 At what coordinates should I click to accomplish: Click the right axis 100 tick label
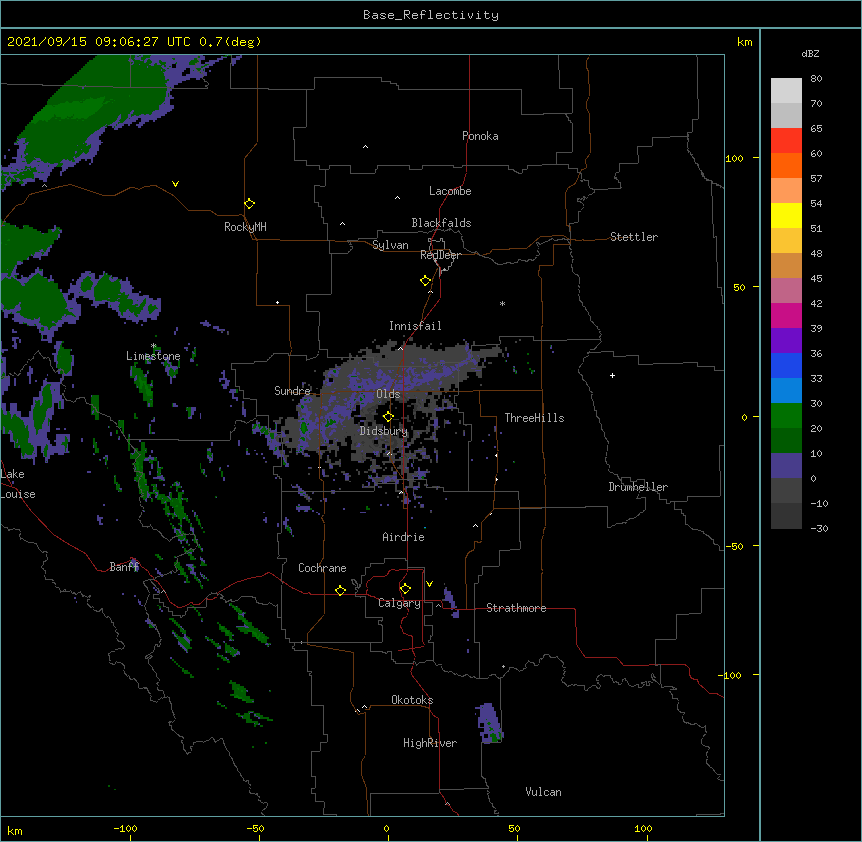pyautogui.click(x=734, y=158)
